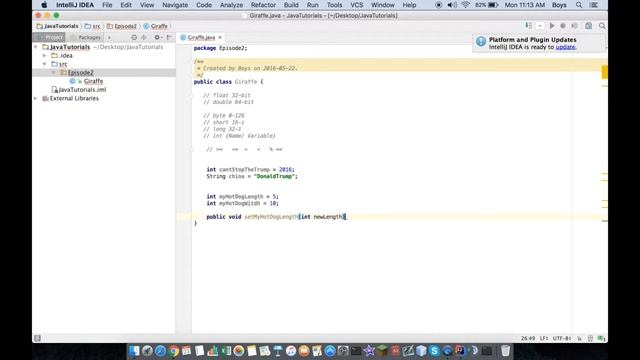This screenshot has height=360, width=640.
Task: Open the Trash in the dock
Action: (505, 351)
